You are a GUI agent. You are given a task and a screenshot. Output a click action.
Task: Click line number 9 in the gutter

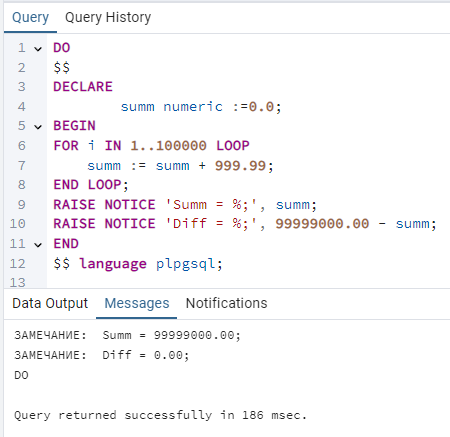21,204
